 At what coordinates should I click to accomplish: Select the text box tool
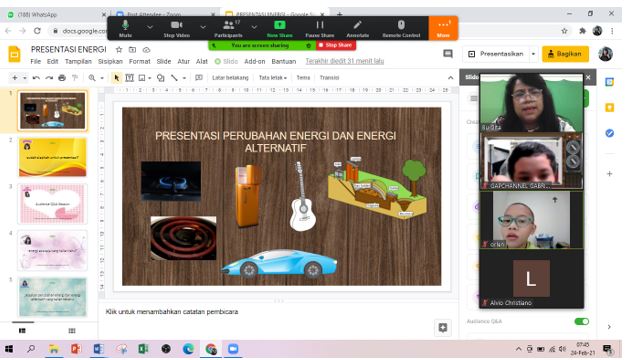coord(129,78)
